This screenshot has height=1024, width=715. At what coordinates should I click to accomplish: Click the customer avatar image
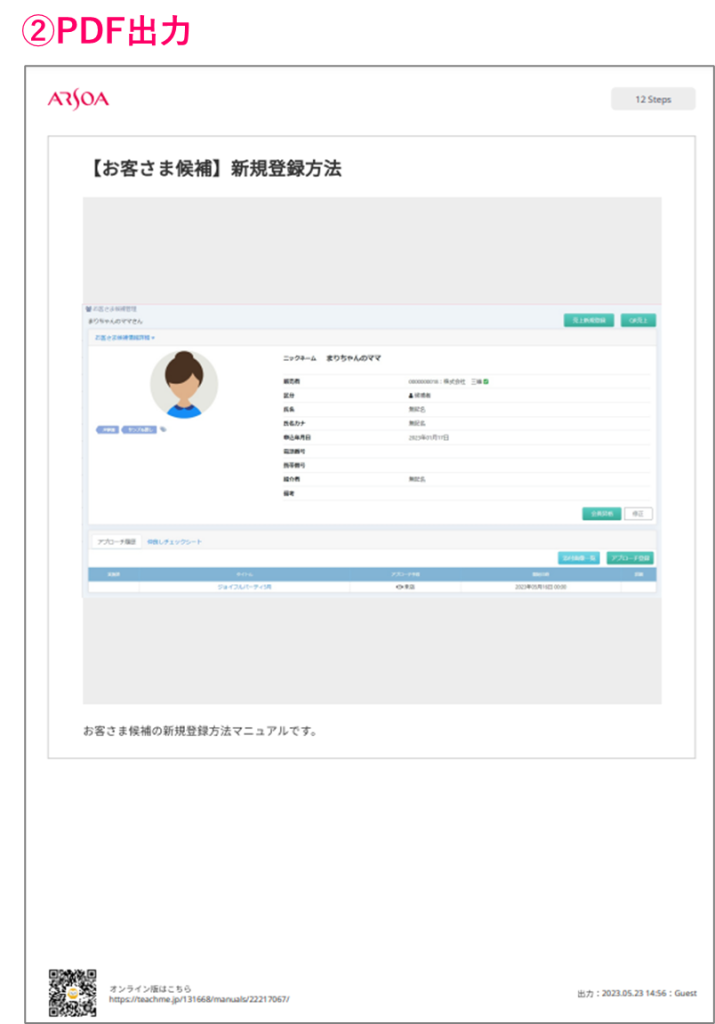(x=184, y=384)
